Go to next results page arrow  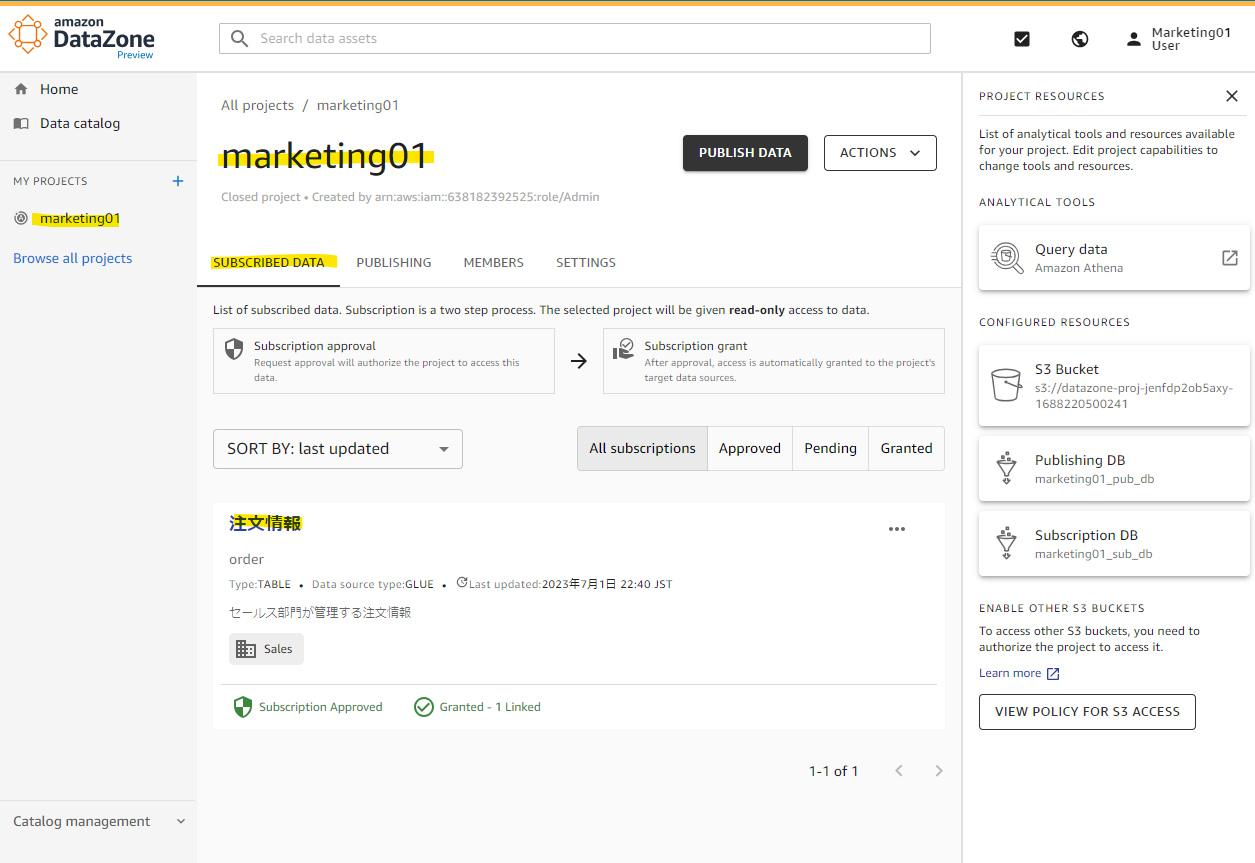click(x=939, y=770)
